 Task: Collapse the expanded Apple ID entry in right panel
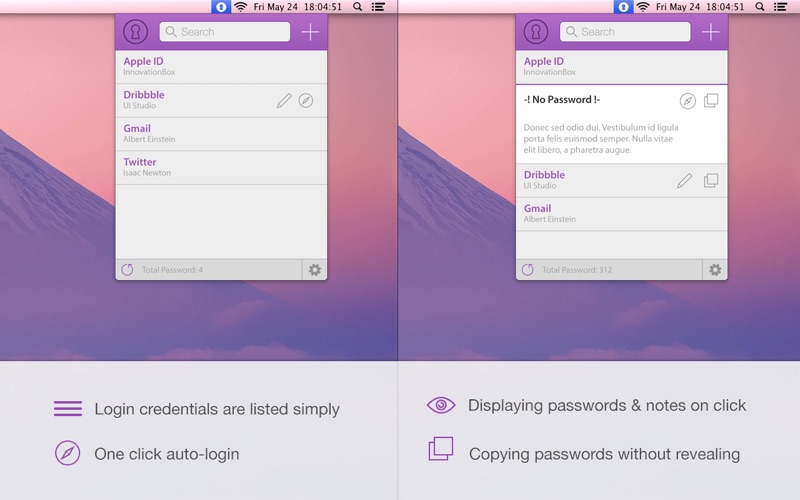[621, 67]
